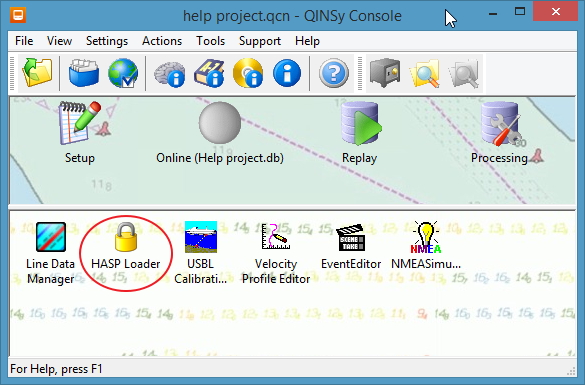Open the File menu

(x=24, y=41)
